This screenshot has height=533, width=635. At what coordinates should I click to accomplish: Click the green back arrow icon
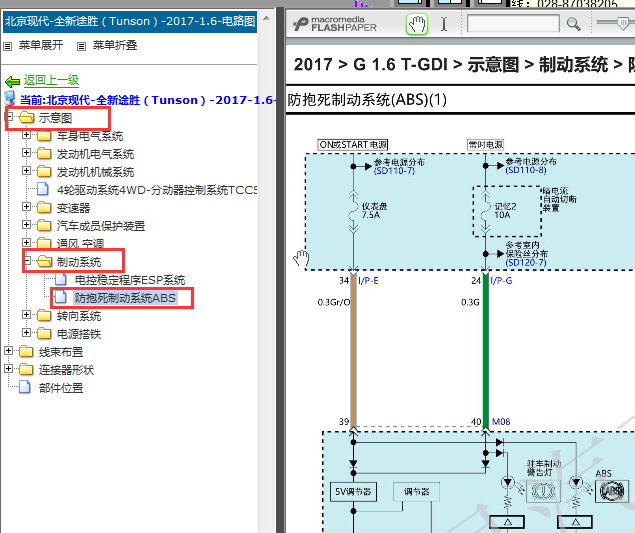tap(13, 81)
